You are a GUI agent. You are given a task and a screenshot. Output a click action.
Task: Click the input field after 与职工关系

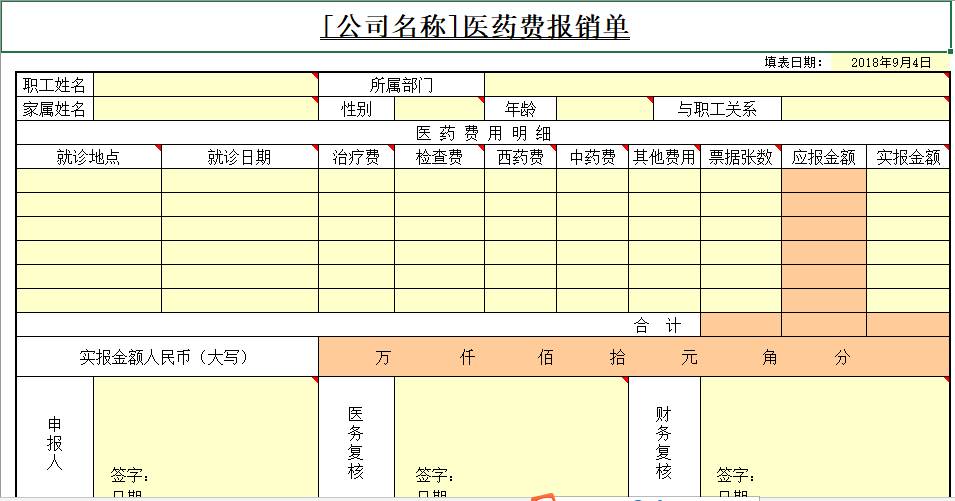pyautogui.click(x=864, y=109)
